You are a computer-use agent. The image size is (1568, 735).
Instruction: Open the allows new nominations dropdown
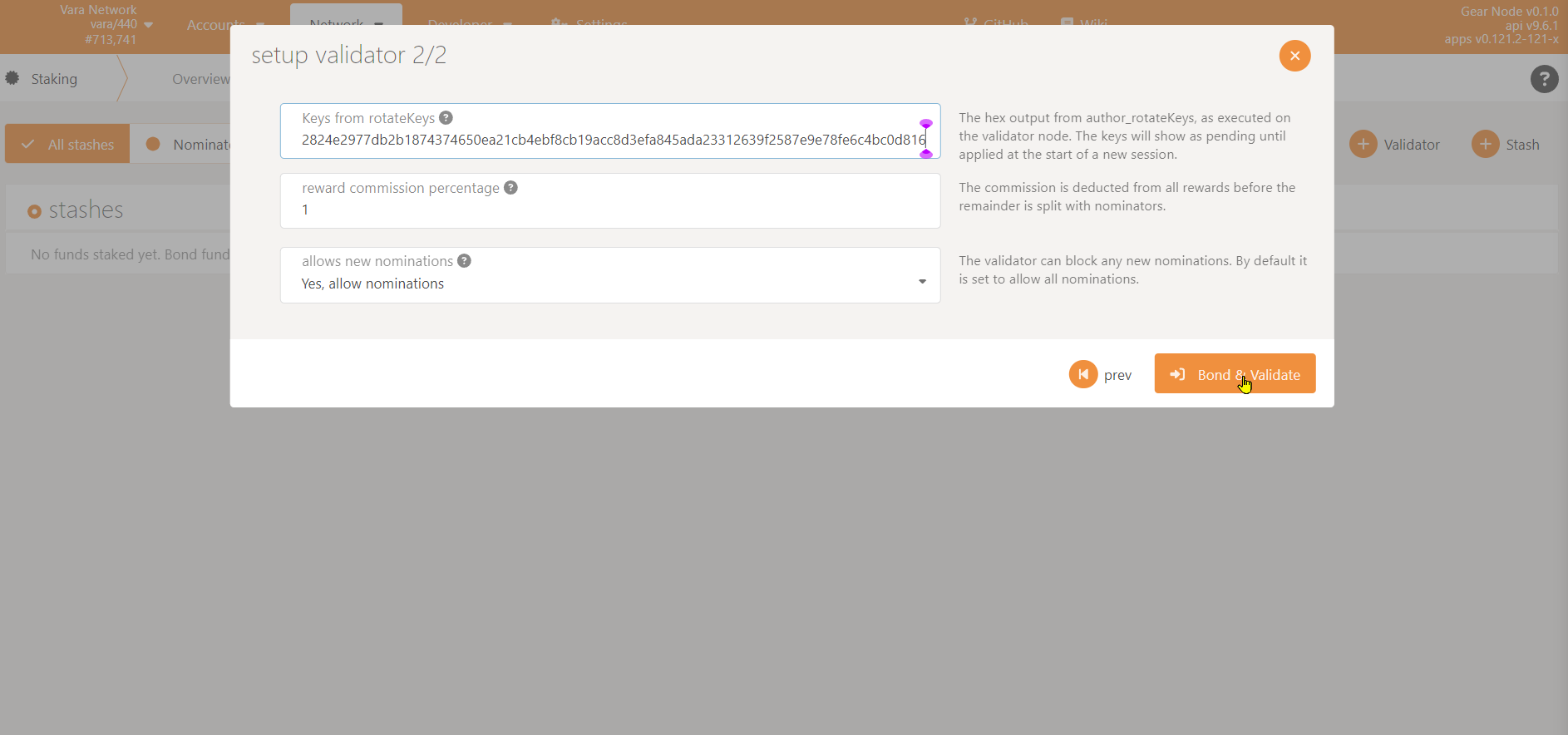[x=610, y=275]
